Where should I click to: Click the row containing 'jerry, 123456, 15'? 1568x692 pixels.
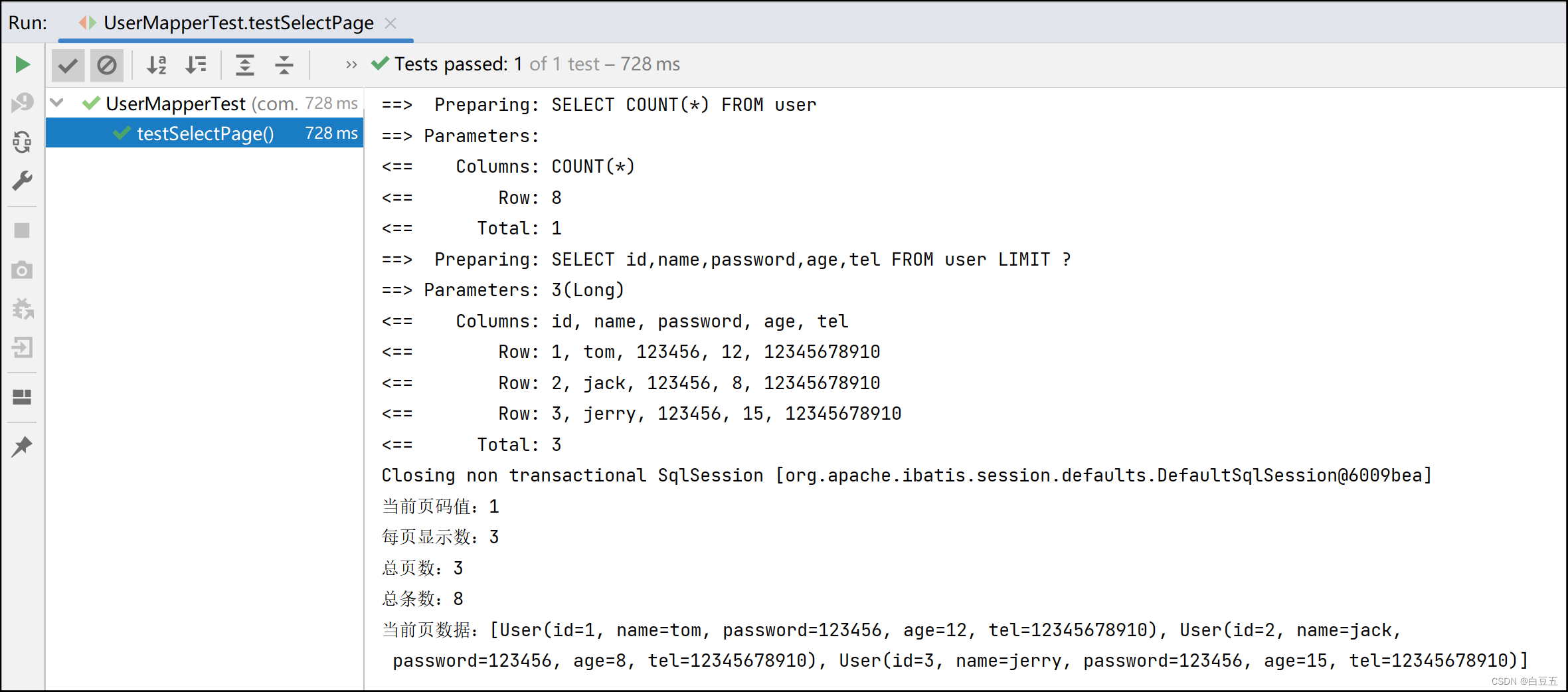(x=642, y=414)
